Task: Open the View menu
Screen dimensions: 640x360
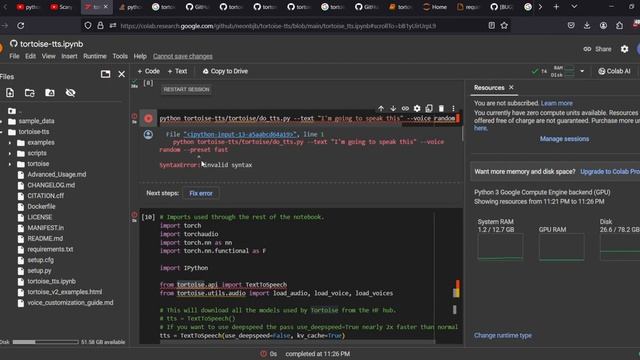Action: 49,56
